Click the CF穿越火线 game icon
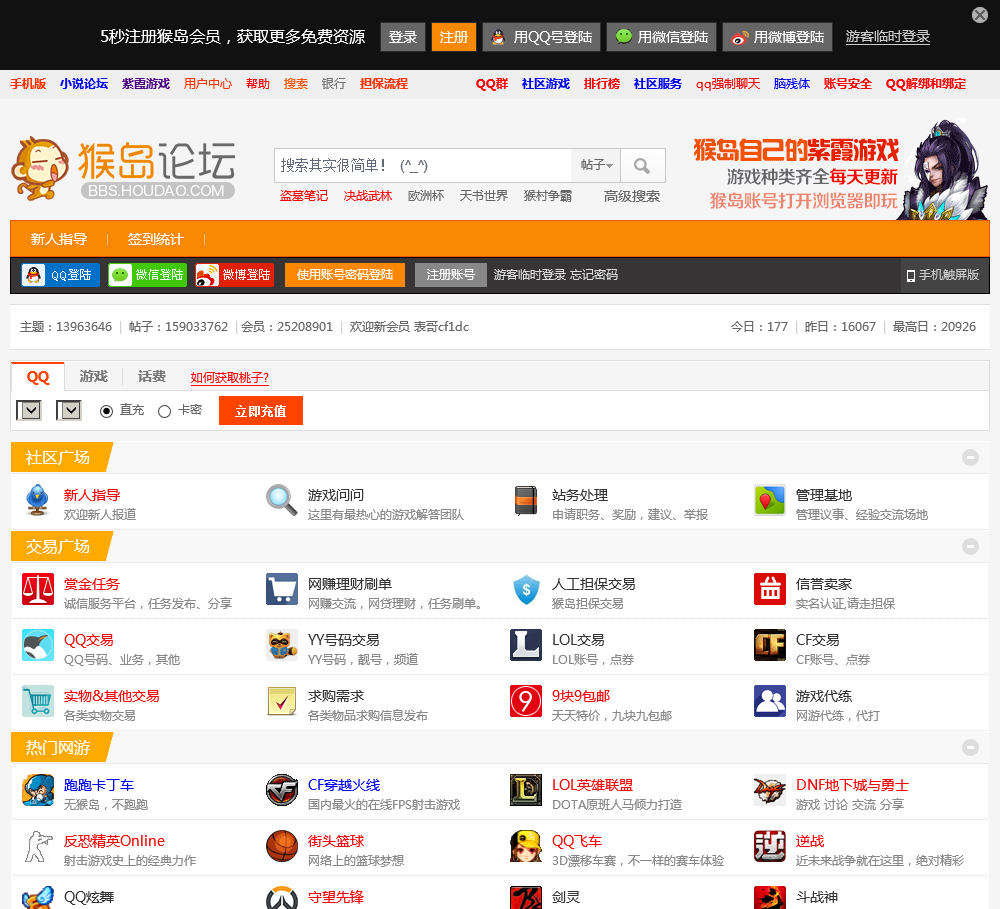The image size is (1000, 909). pyautogui.click(x=282, y=790)
